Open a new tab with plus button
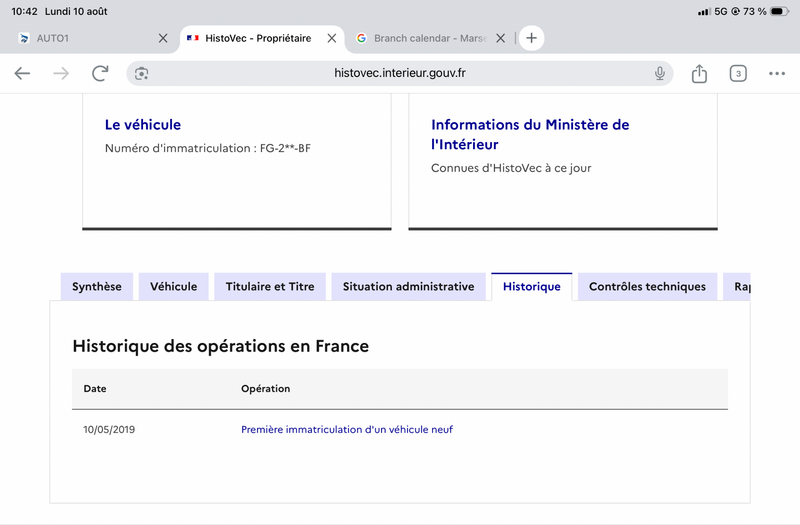800x525 pixels. pos(531,38)
